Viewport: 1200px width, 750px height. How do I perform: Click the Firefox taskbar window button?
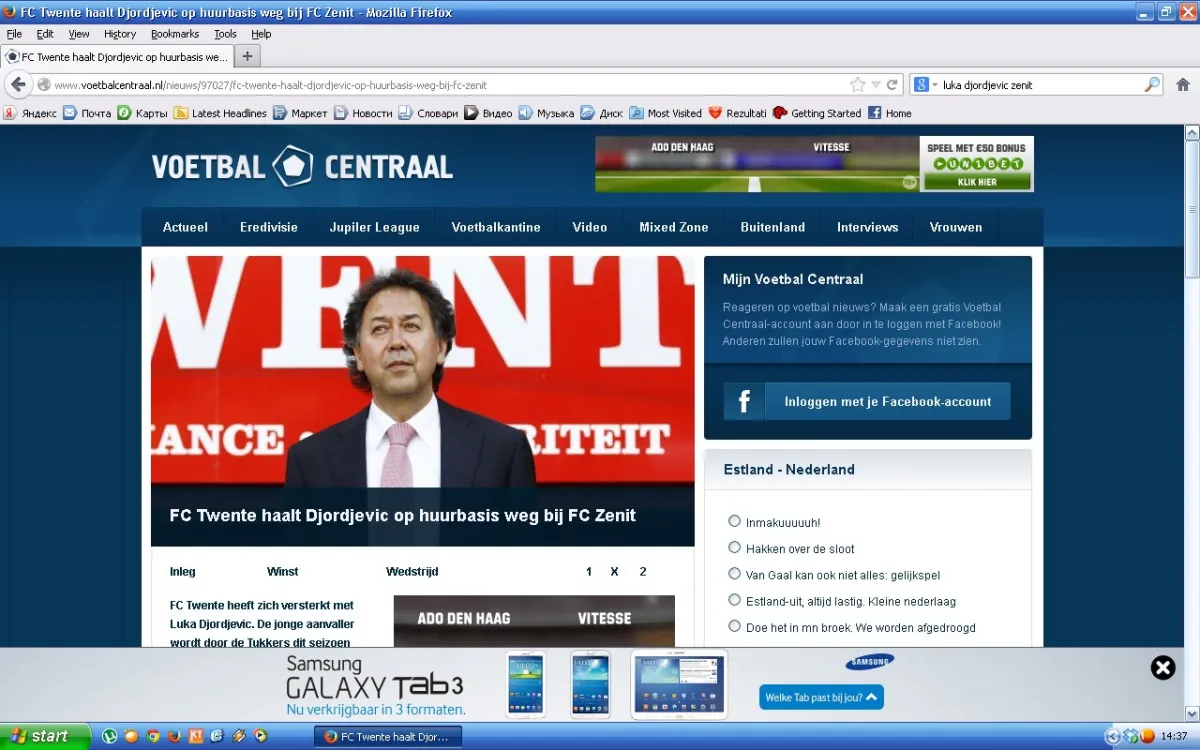point(388,737)
